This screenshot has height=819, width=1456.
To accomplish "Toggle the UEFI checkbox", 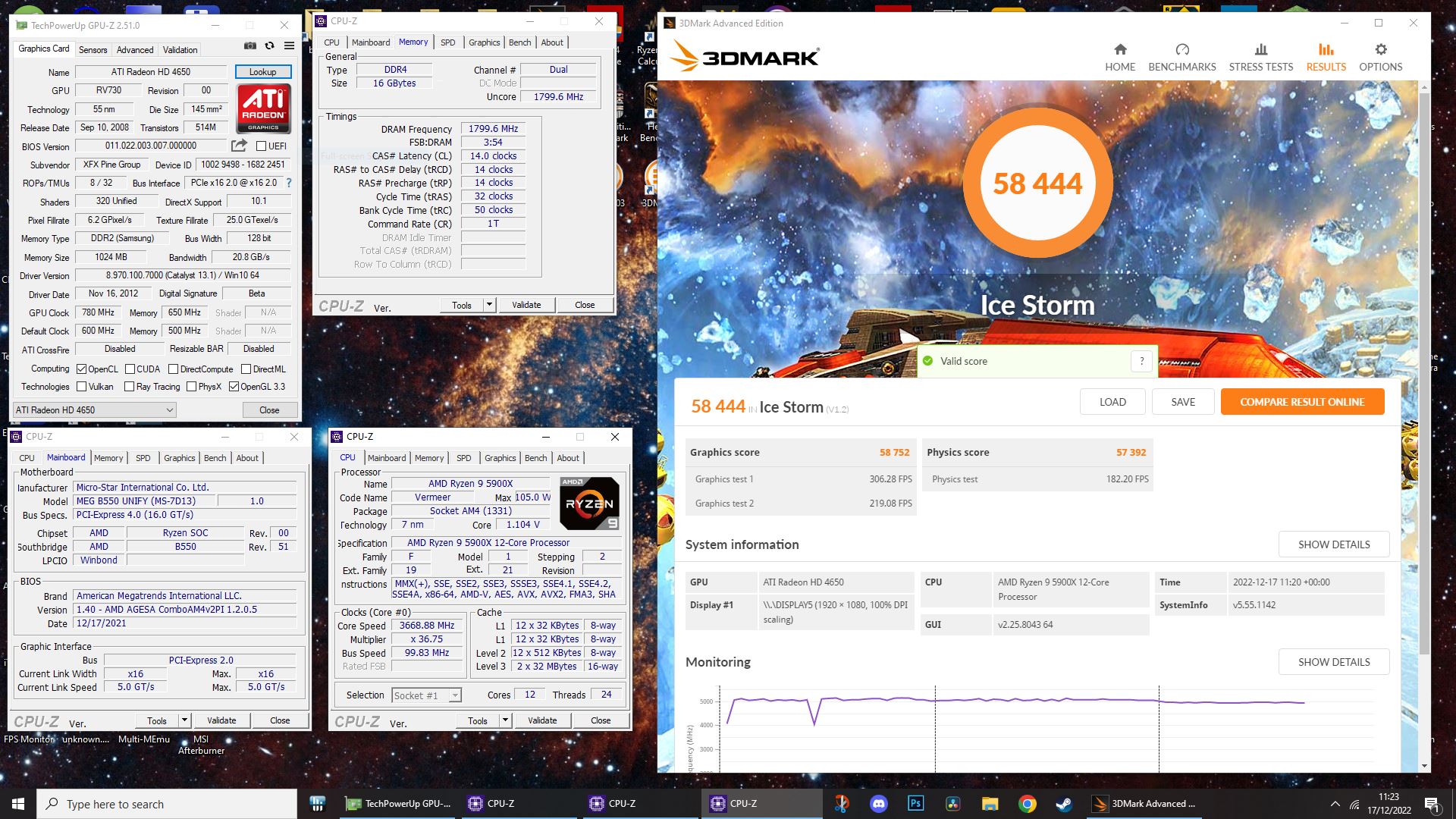I will click(x=261, y=146).
